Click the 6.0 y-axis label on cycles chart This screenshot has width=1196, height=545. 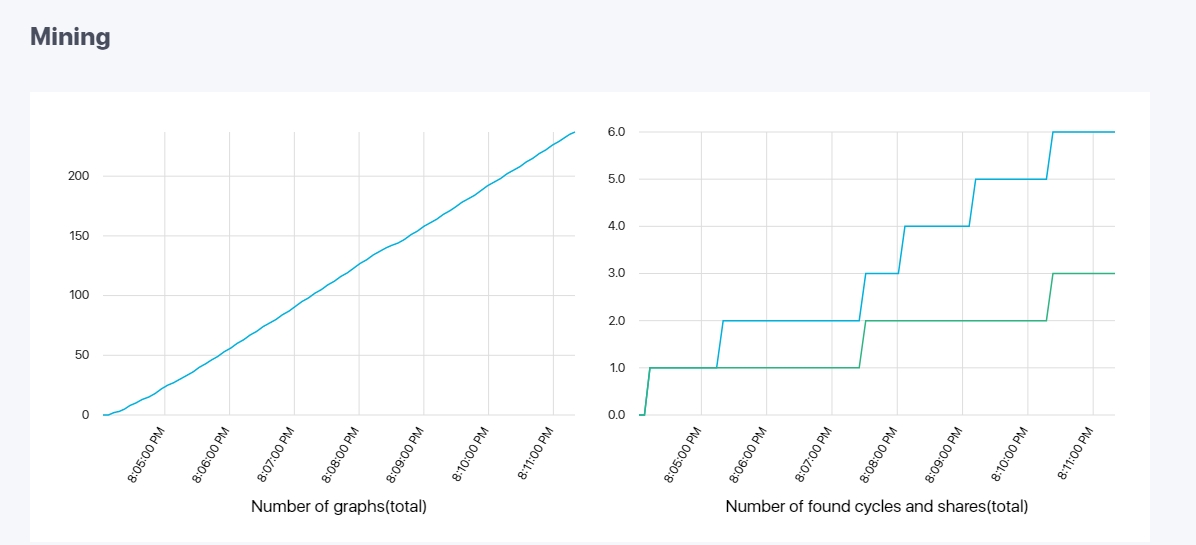pyautogui.click(x=617, y=132)
